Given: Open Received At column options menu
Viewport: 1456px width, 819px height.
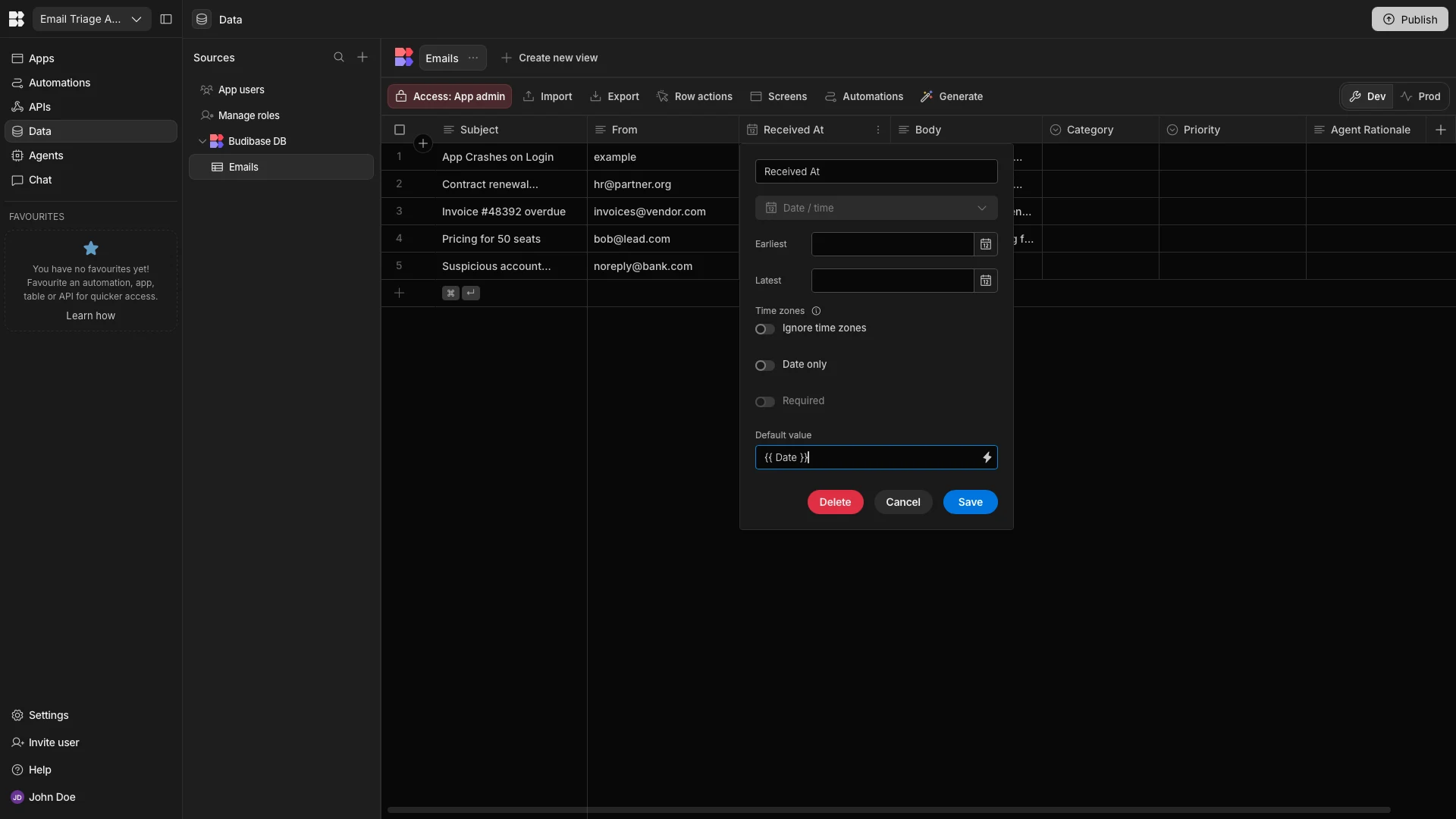Looking at the screenshot, I should [878, 130].
